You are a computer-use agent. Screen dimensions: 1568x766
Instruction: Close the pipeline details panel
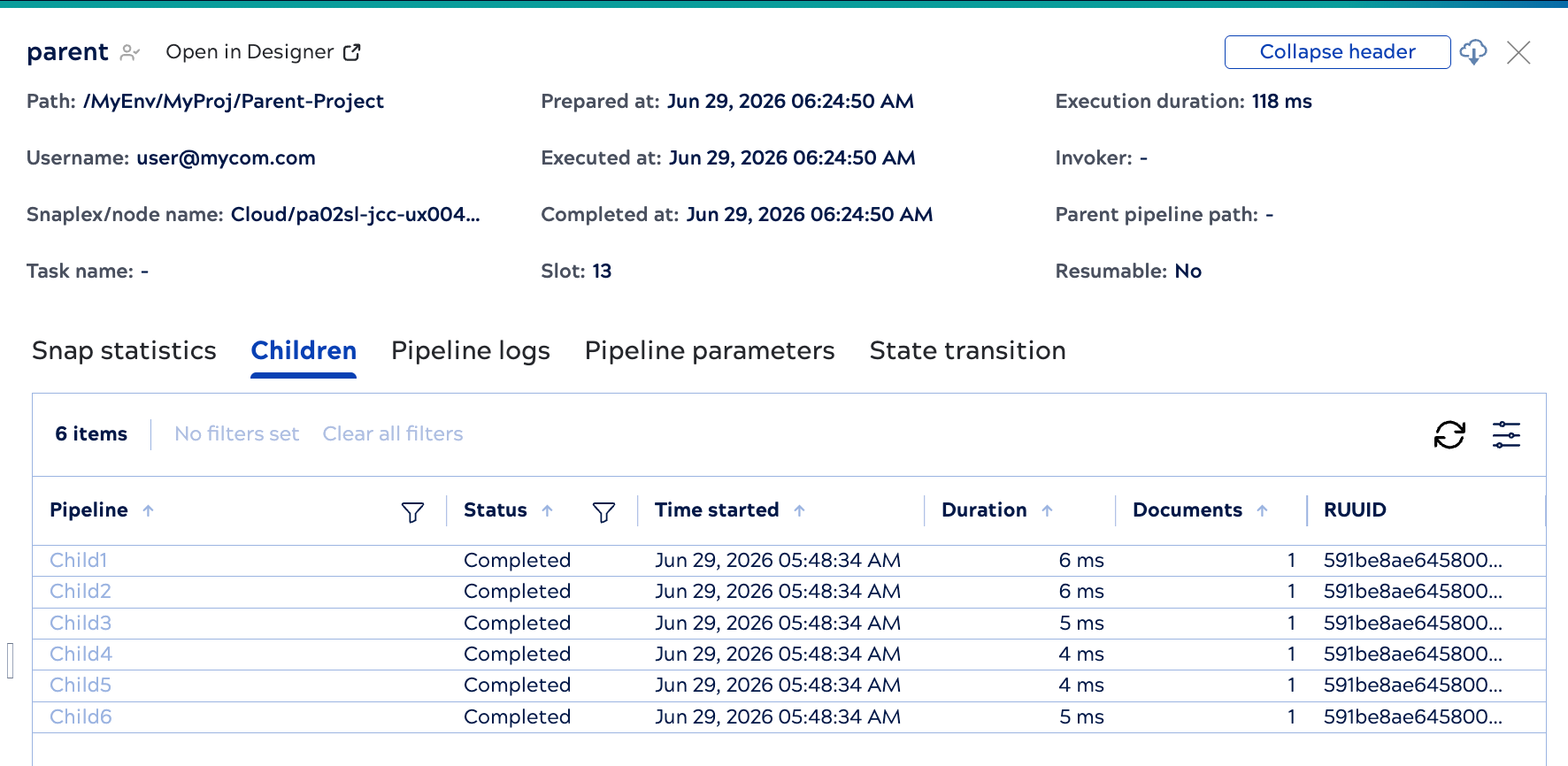tap(1518, 52)
